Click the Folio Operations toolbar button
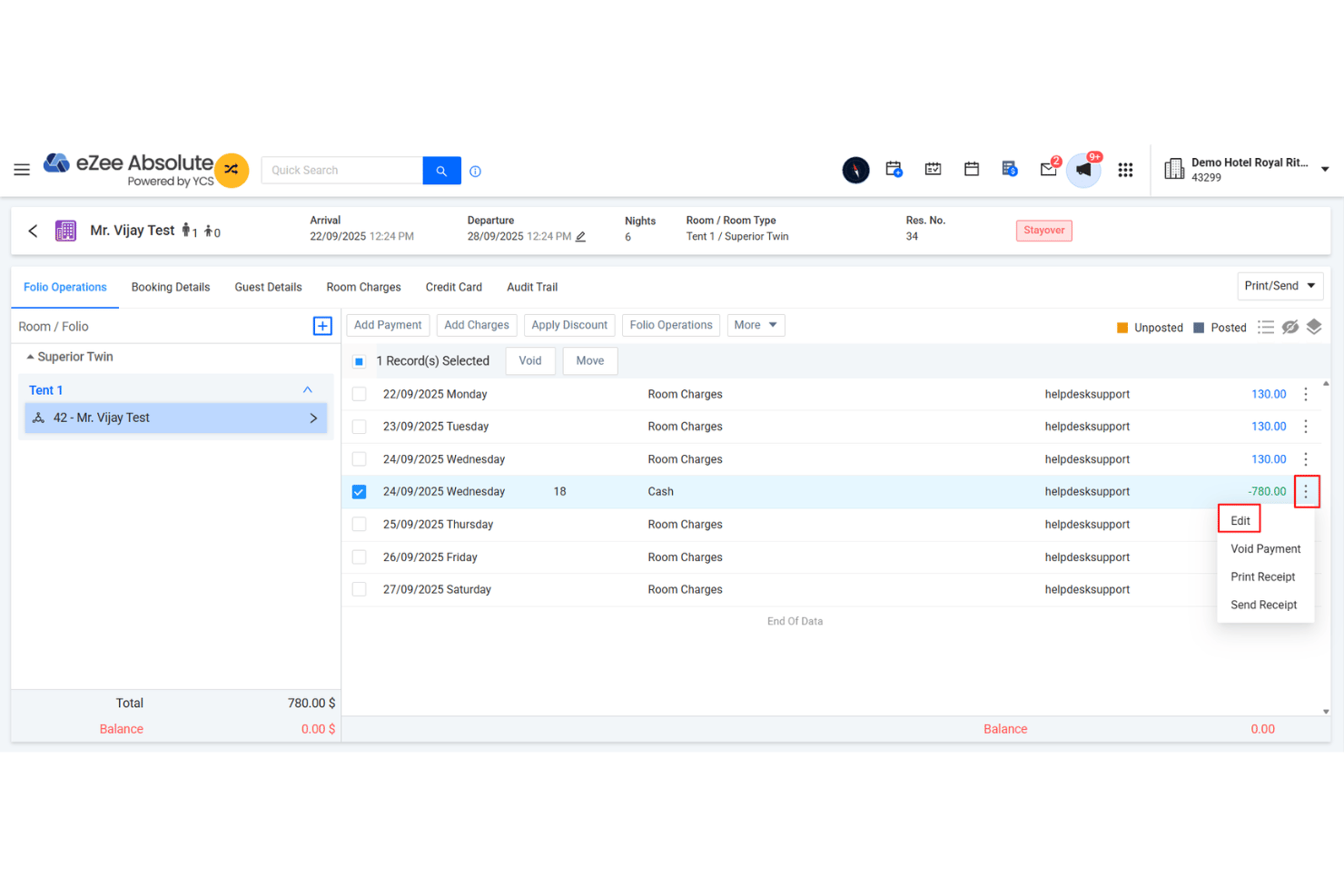The width and height of the screenshot is (1344, 896). [x=671, y=325]
